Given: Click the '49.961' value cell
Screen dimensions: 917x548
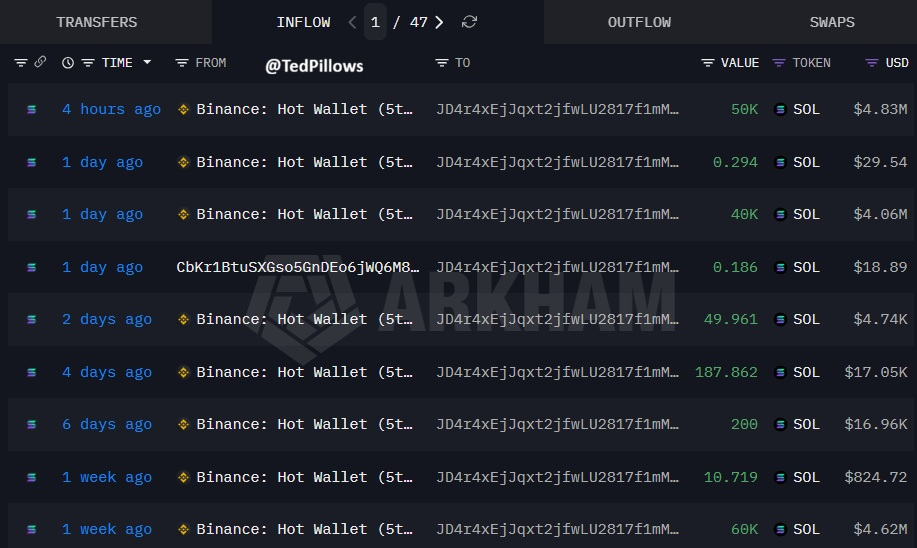Looking at the screenshot, I should click(x=730, y=319).
